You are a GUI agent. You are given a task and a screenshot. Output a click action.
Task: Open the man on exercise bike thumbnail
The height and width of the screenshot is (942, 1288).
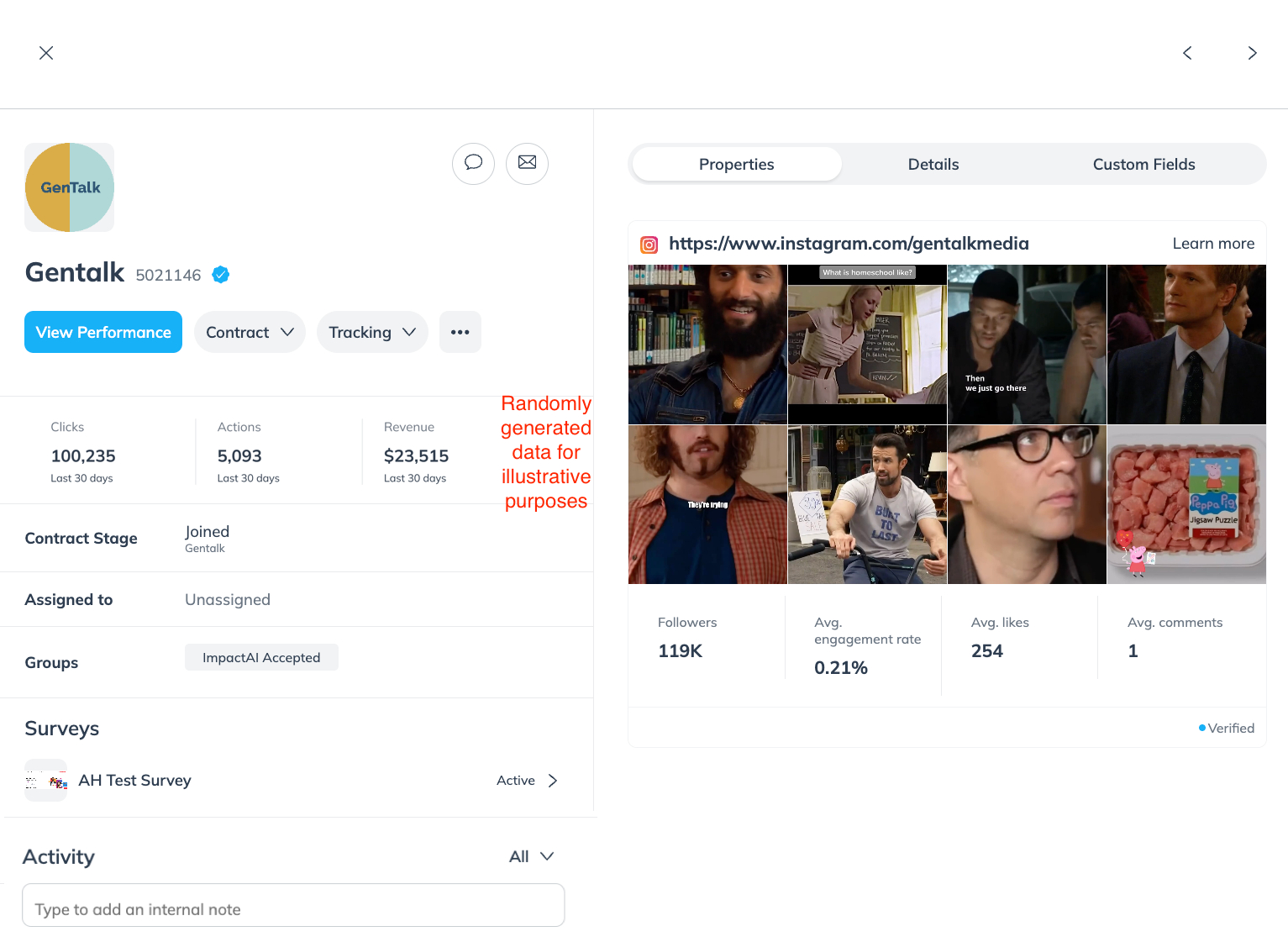[867, 504]
